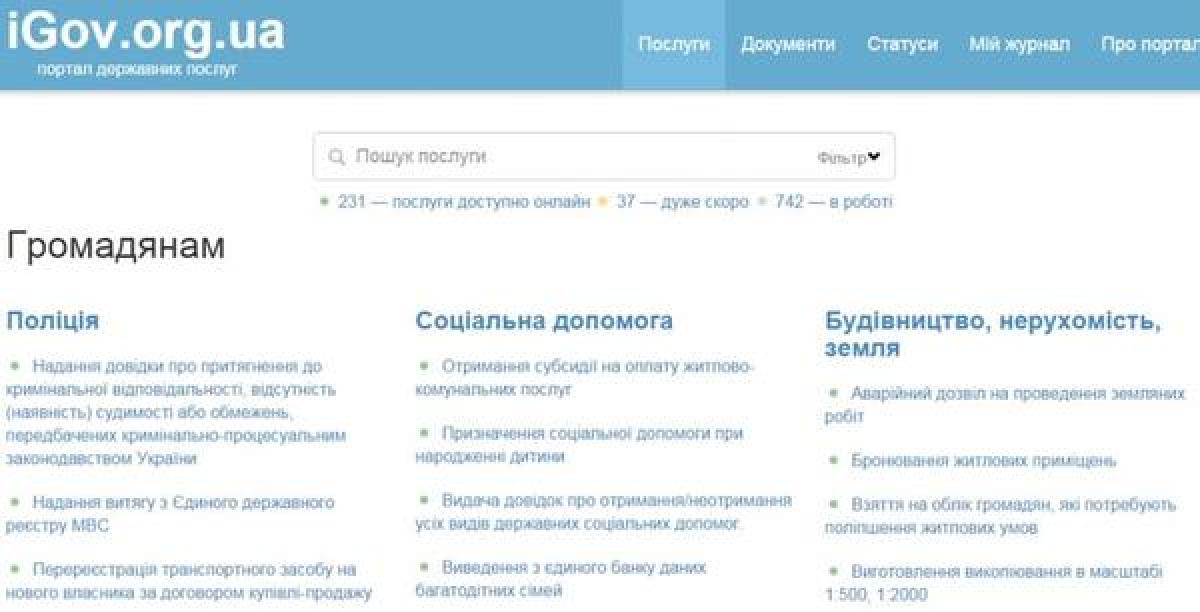Open Перереєстрація транспортного засобу service
Viewport: 1200px width, 612px height.
pyautogui.click(x=189, y=581)
